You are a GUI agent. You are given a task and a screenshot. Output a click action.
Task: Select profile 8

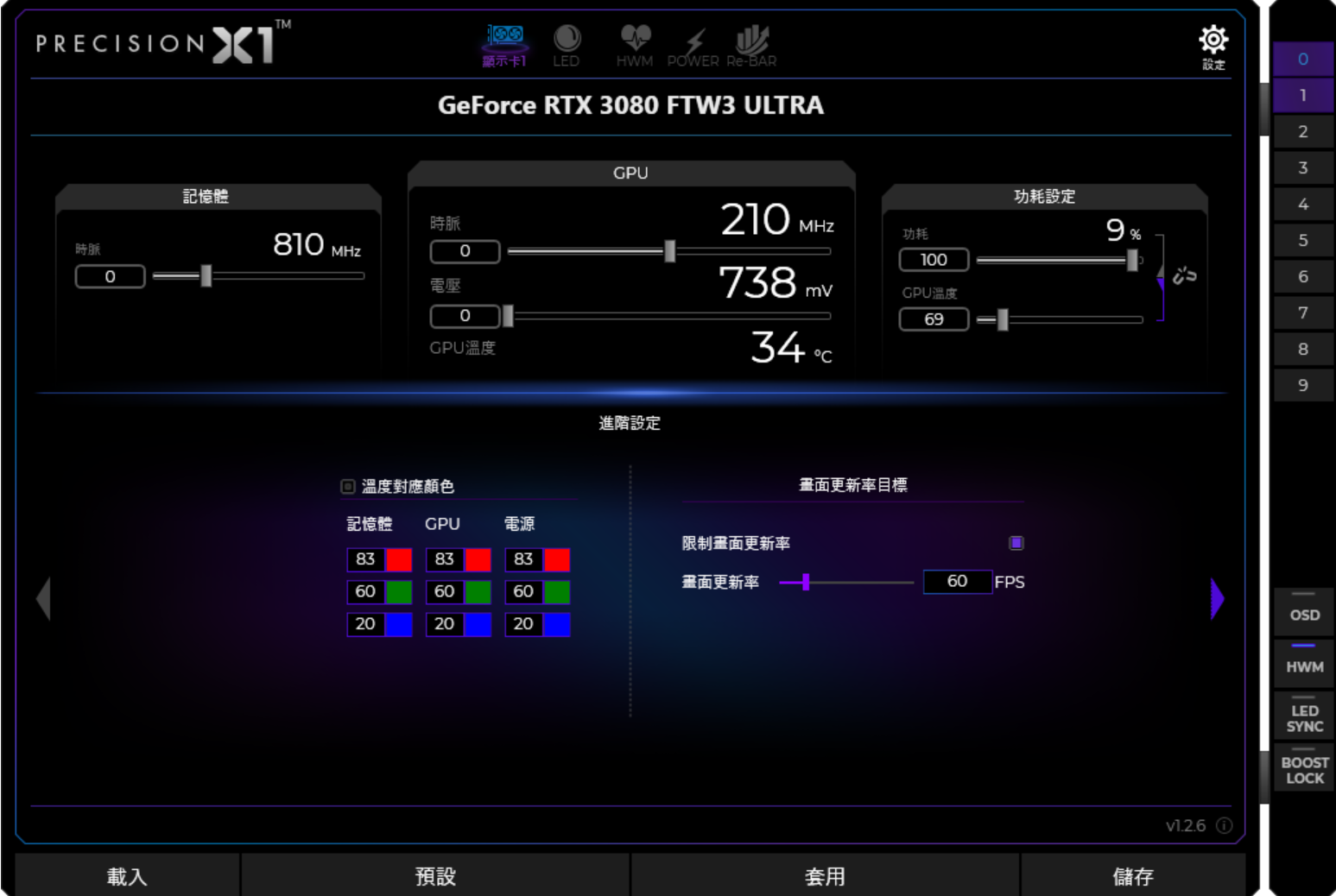click(1303, 349)
